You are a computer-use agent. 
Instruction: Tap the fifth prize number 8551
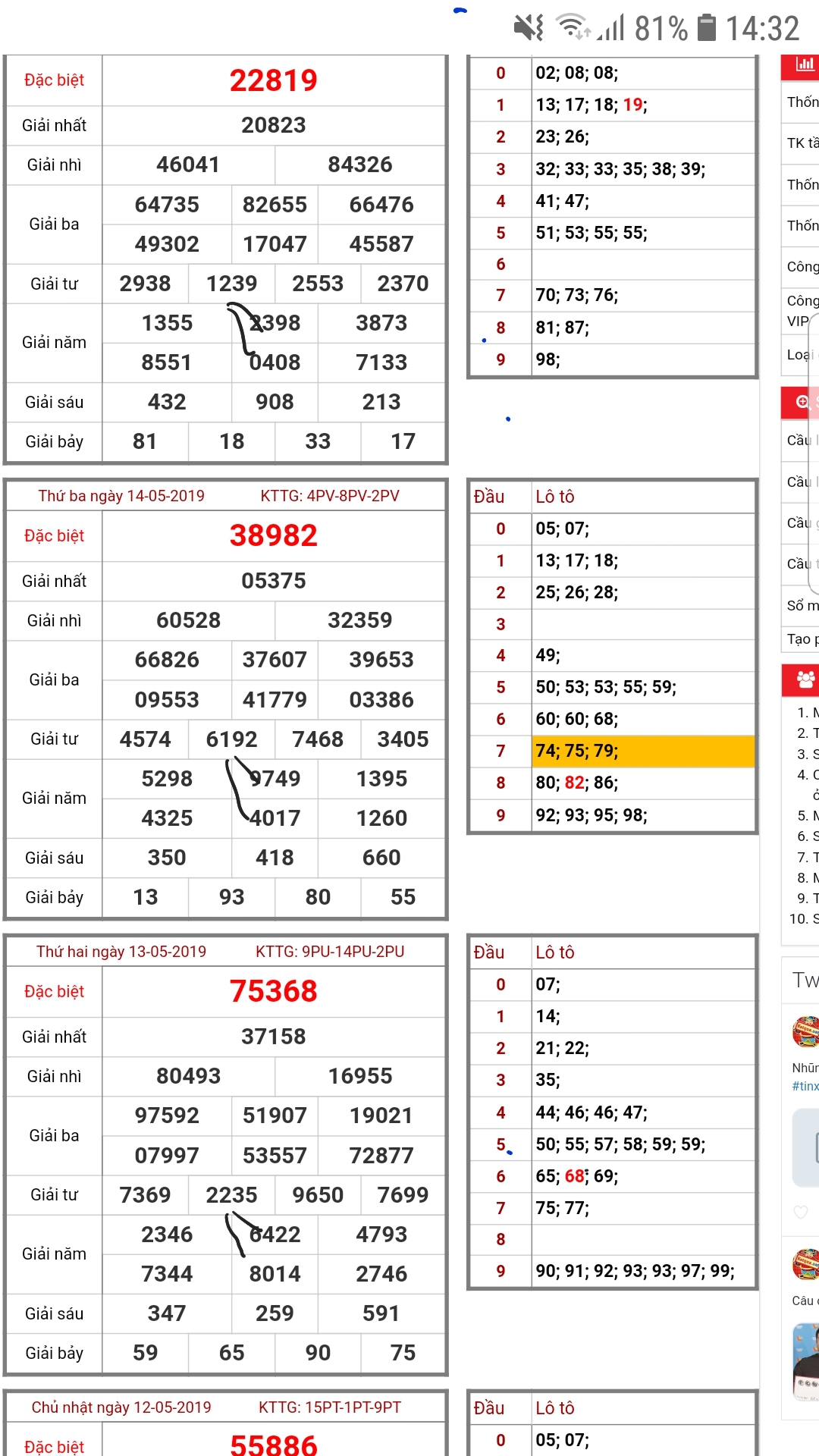click(x=167, y=362)
